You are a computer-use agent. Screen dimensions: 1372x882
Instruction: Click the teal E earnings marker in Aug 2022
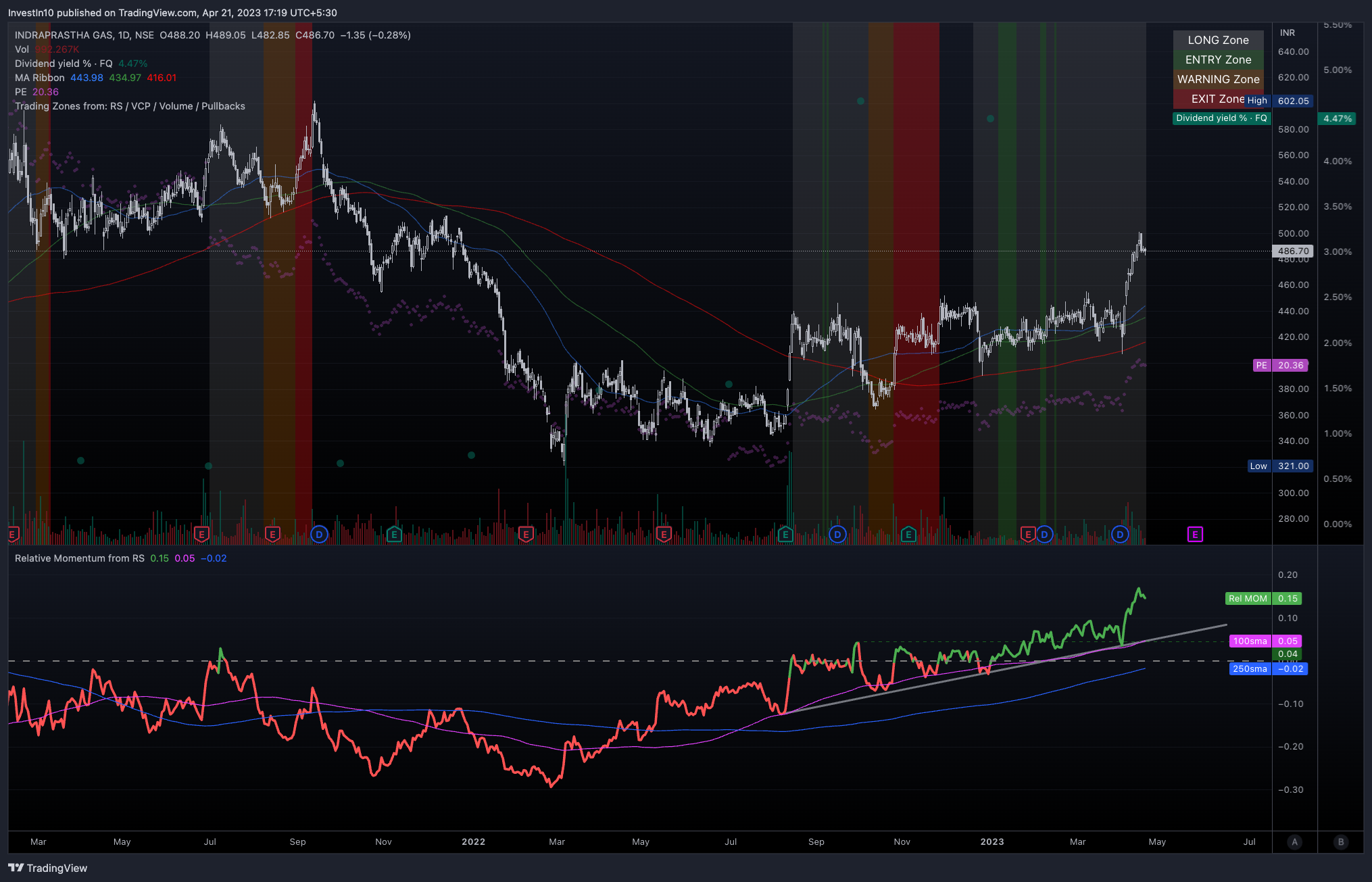click(x=785, y=535)
